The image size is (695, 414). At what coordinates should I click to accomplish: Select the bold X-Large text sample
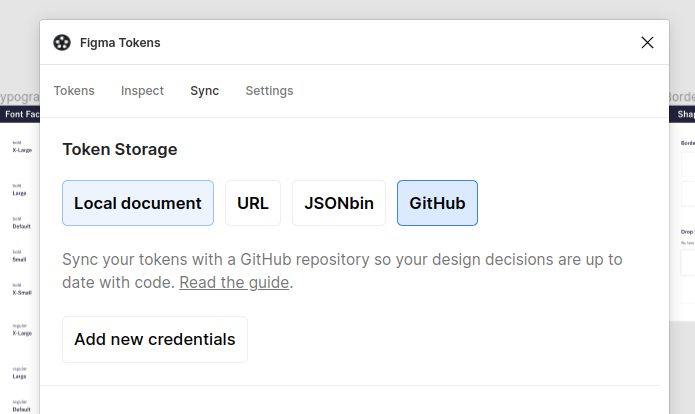coord(22,150)
